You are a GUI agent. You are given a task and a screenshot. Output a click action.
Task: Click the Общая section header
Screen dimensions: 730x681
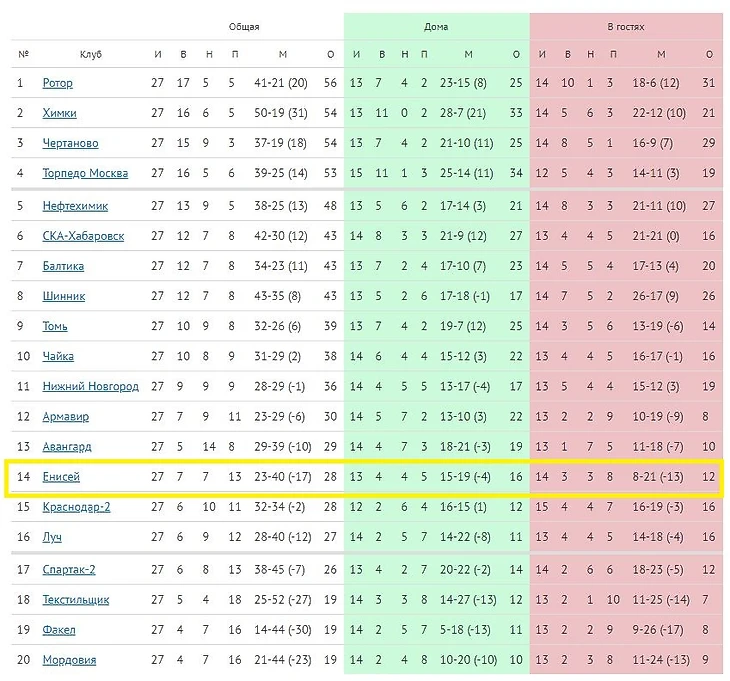[x=244, y=27]
